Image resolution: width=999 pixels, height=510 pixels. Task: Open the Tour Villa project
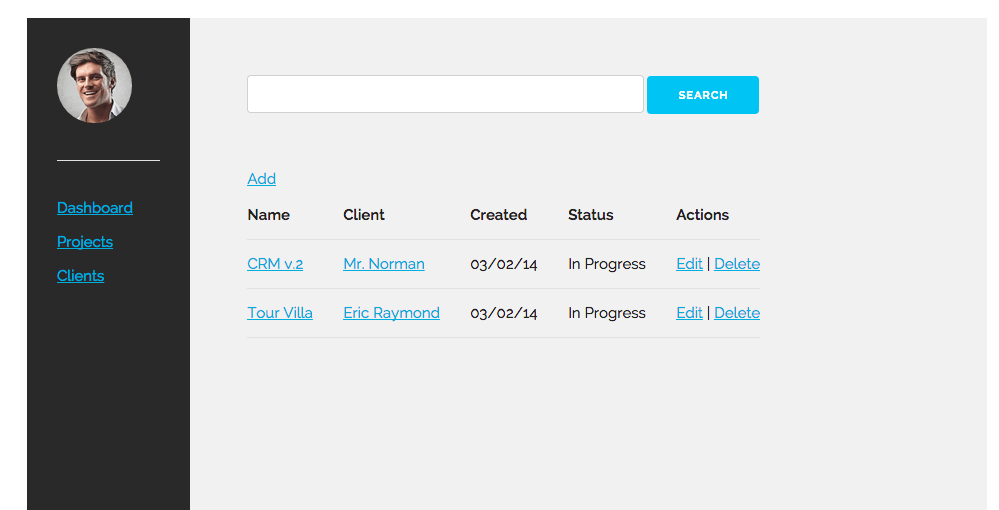point(280,313)
